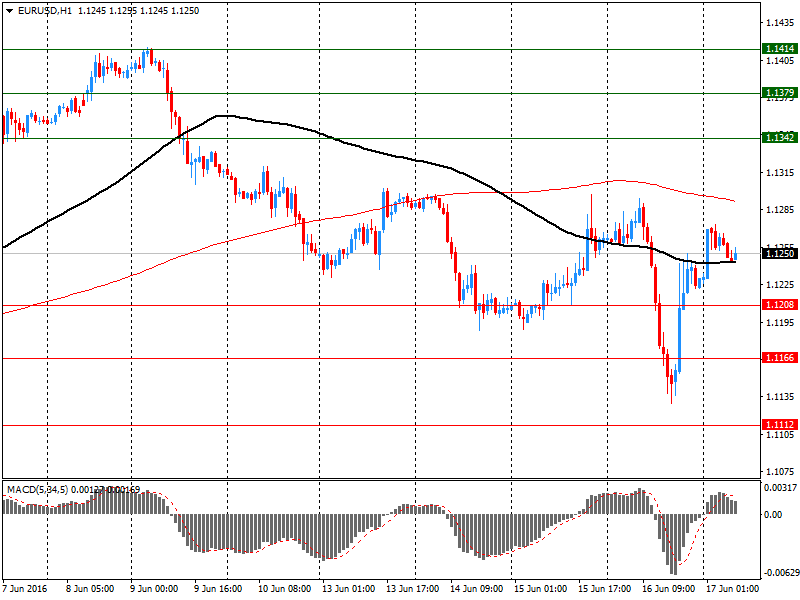
Task: Select the 1.1414 green resistance level label
Action: 779,48
